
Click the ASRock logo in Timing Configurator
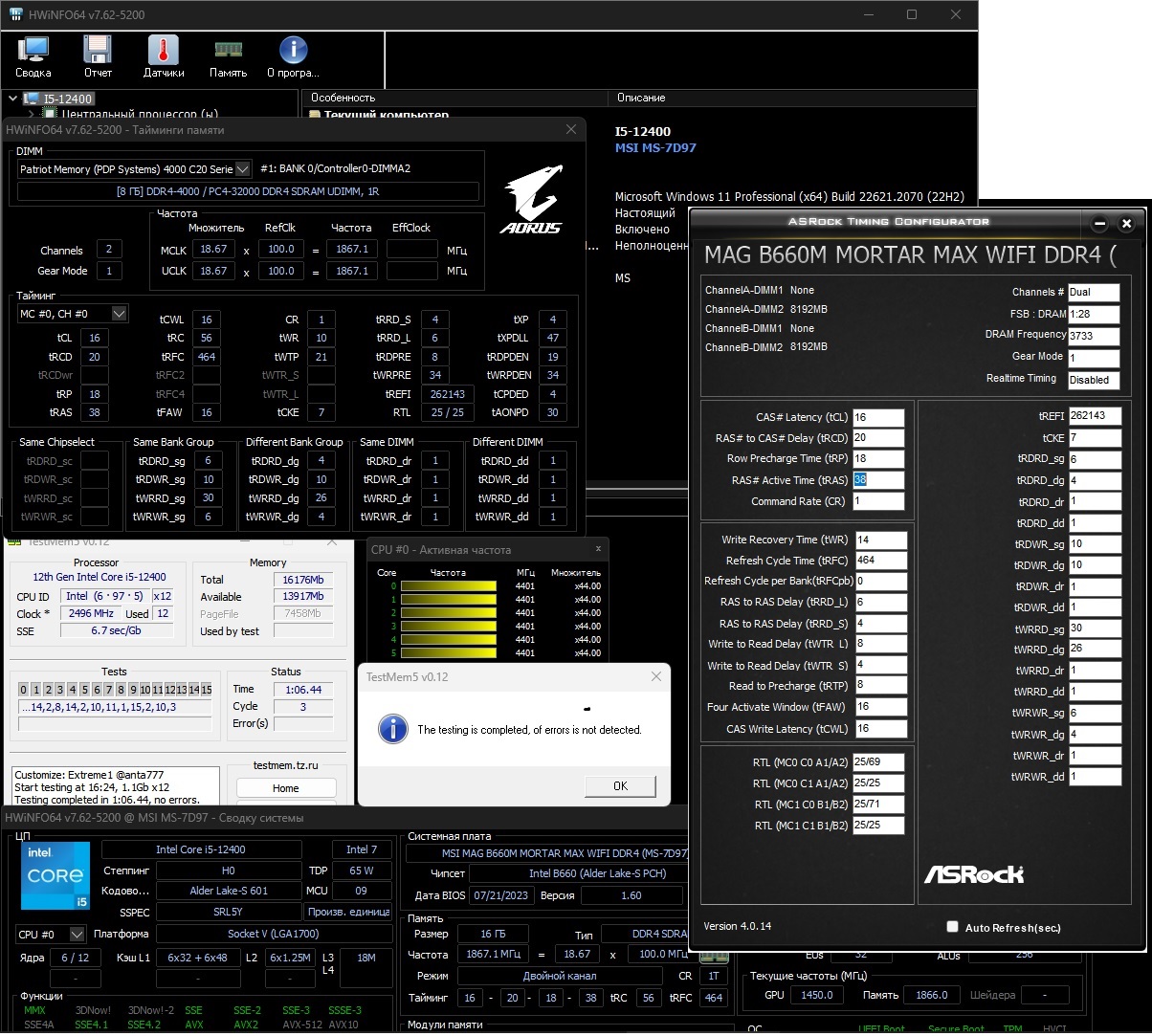coord(973,873)
